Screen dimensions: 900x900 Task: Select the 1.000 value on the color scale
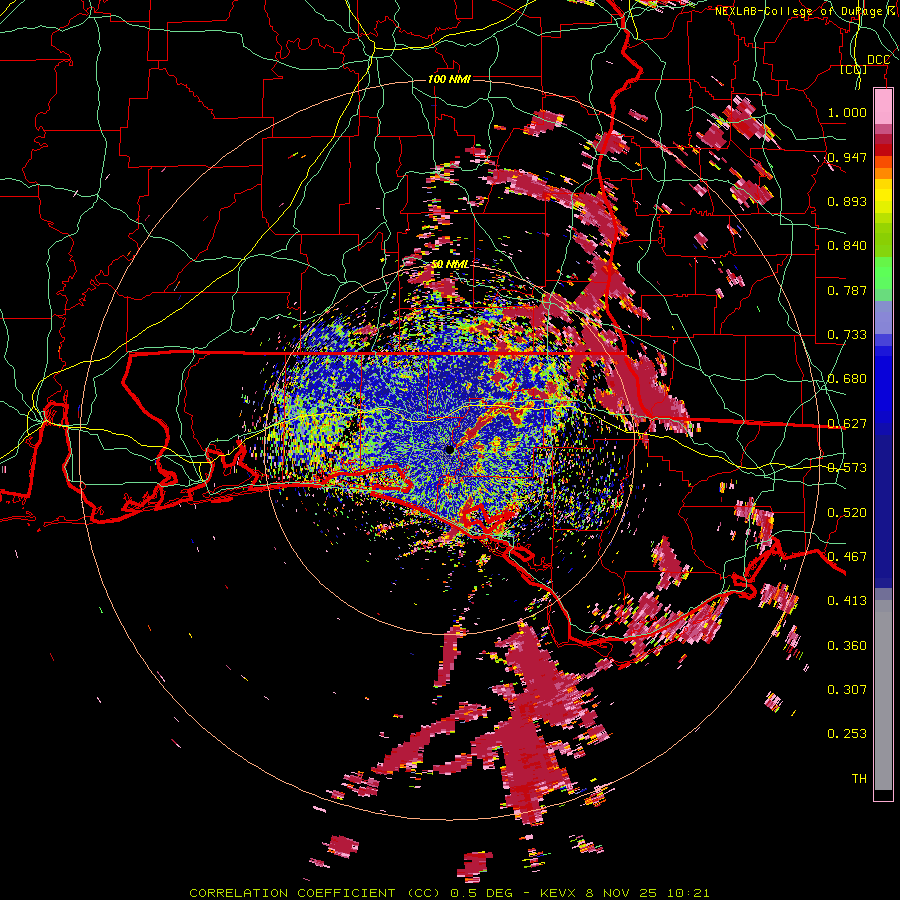tap(847, 112)
